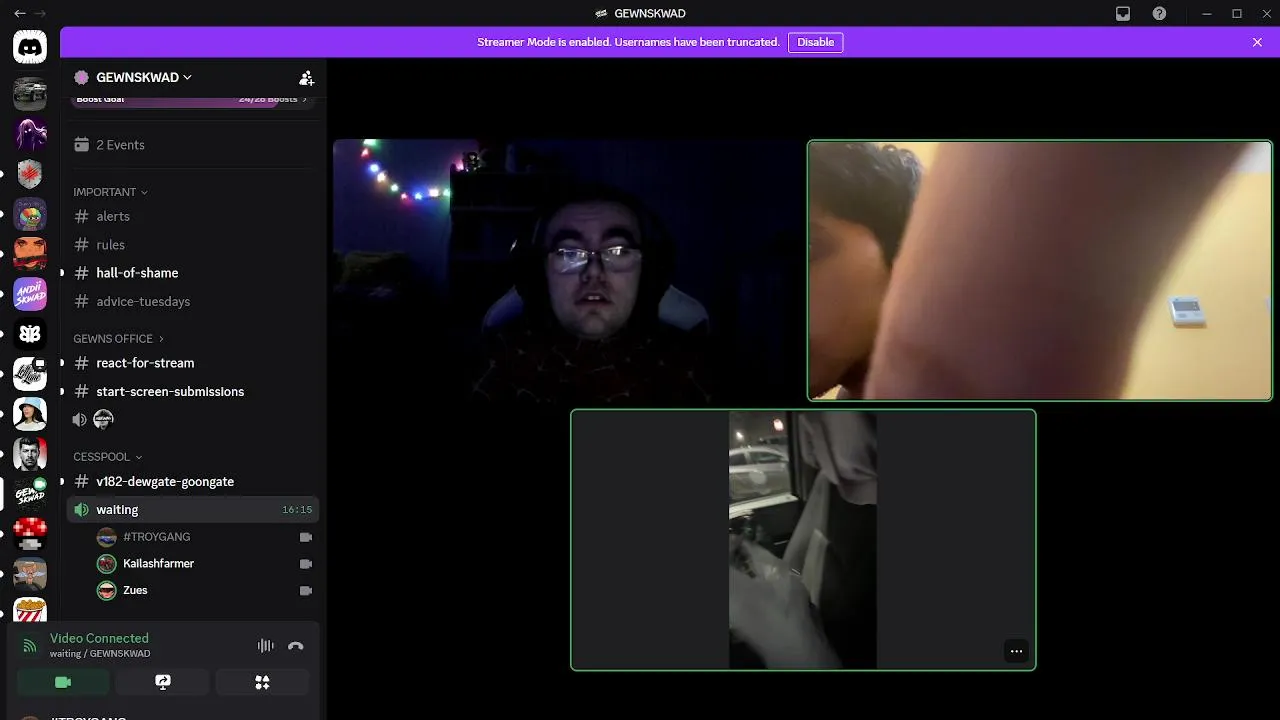This screenshot has height=720, width=1280.
Task: Collapse the IMPORTANT category
Action: (110, 192)
